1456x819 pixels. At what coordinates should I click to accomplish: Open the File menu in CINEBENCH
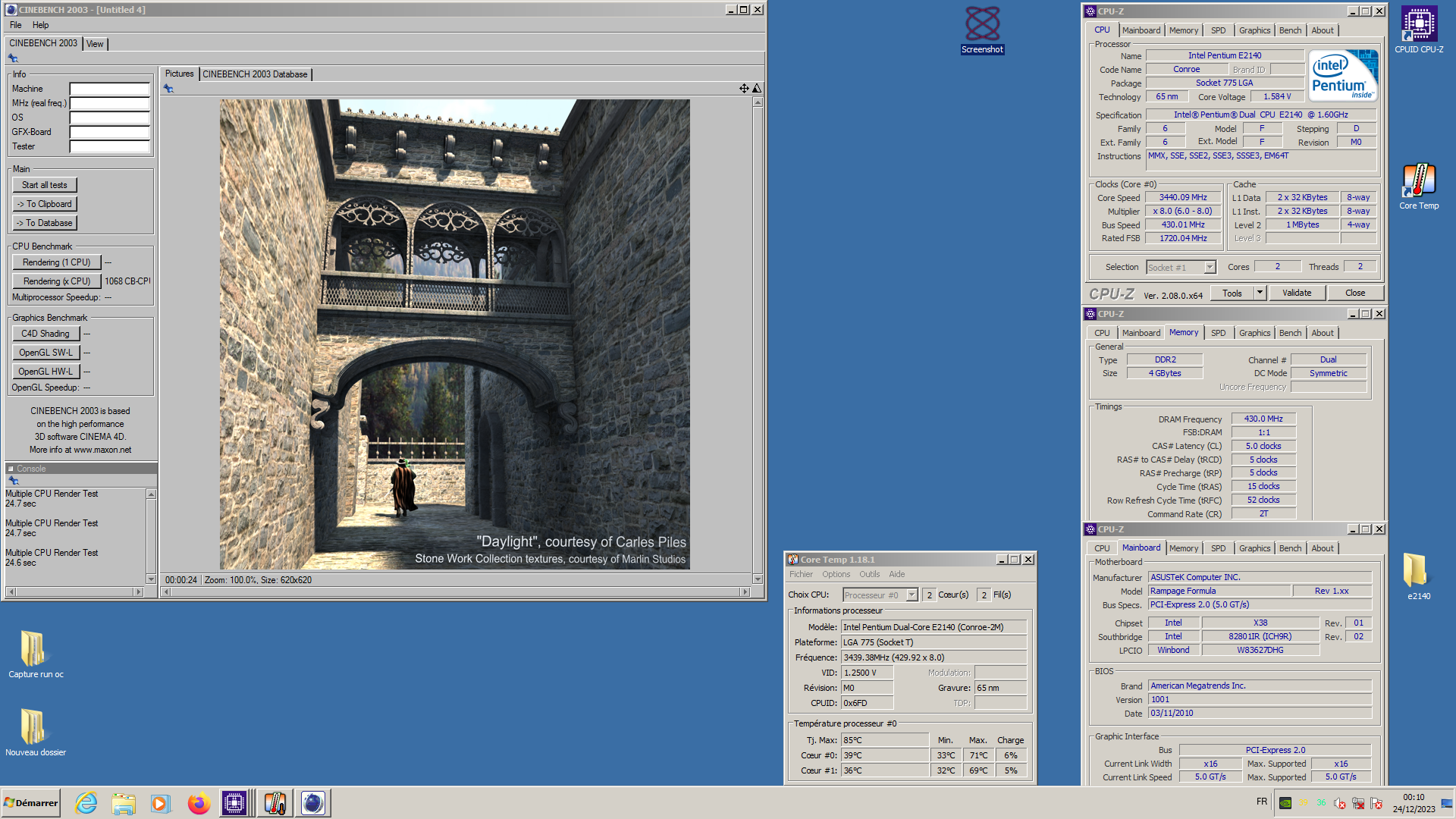point(16,25)
